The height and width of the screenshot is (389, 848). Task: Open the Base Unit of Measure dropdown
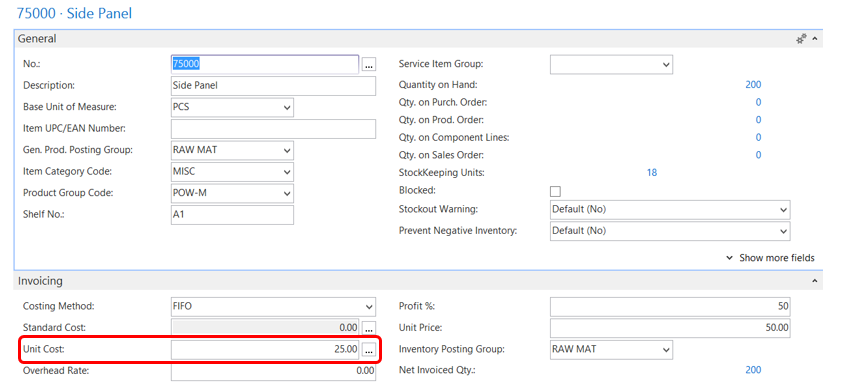232,107
